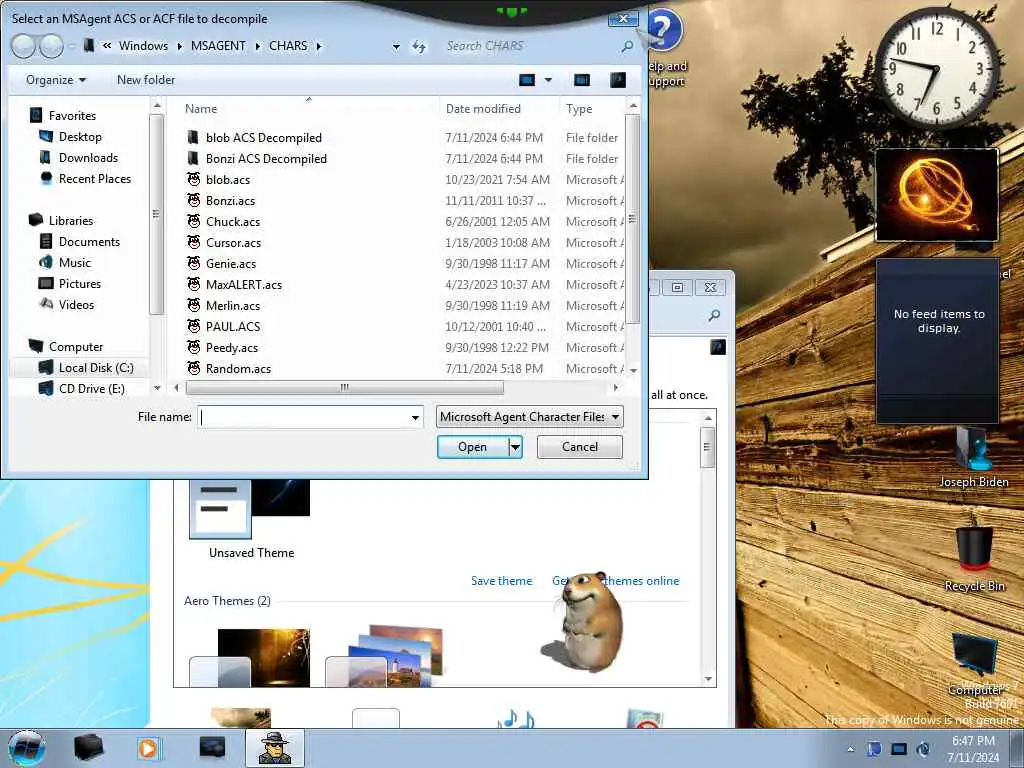Viewport: 1024px width, 768px height.
Task: Select Unsaved Theme thumbnail
Action: click(249, 509)
